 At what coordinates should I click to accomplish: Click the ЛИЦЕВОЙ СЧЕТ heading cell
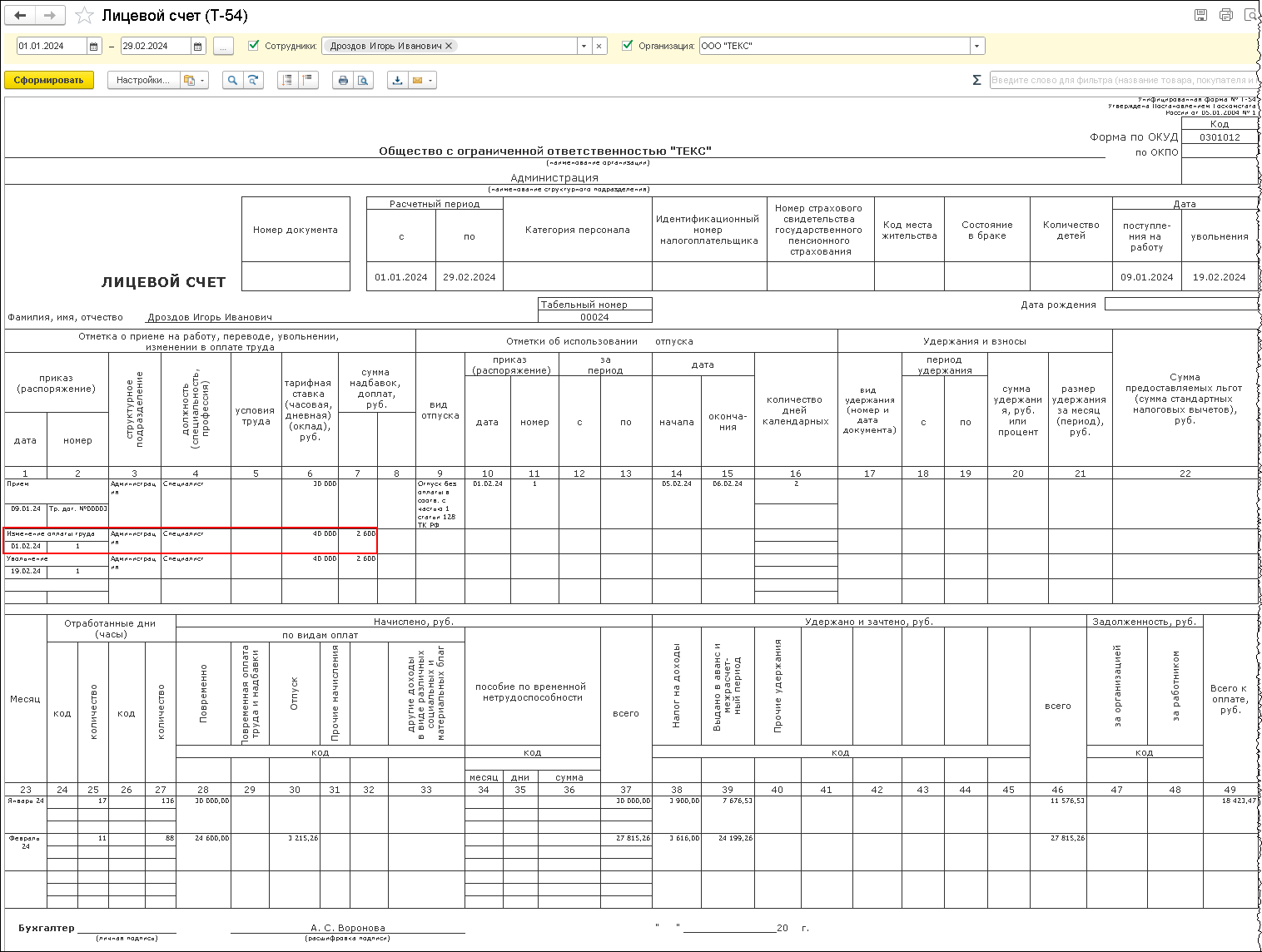coord(163,282)
